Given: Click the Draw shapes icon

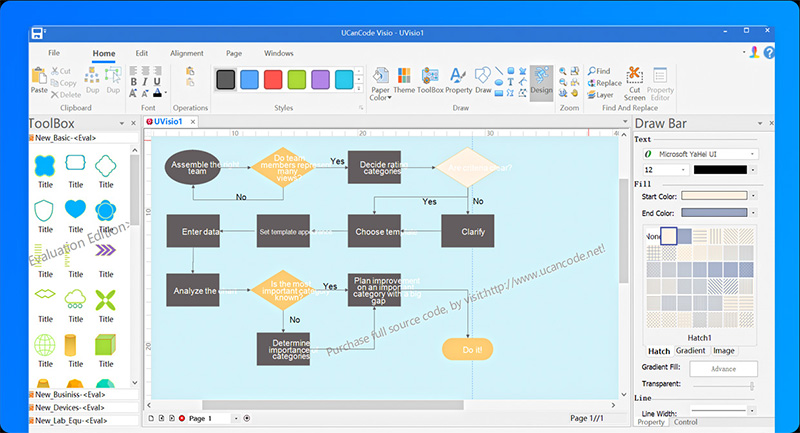Looking at the screenshot, I should (483, 81).
